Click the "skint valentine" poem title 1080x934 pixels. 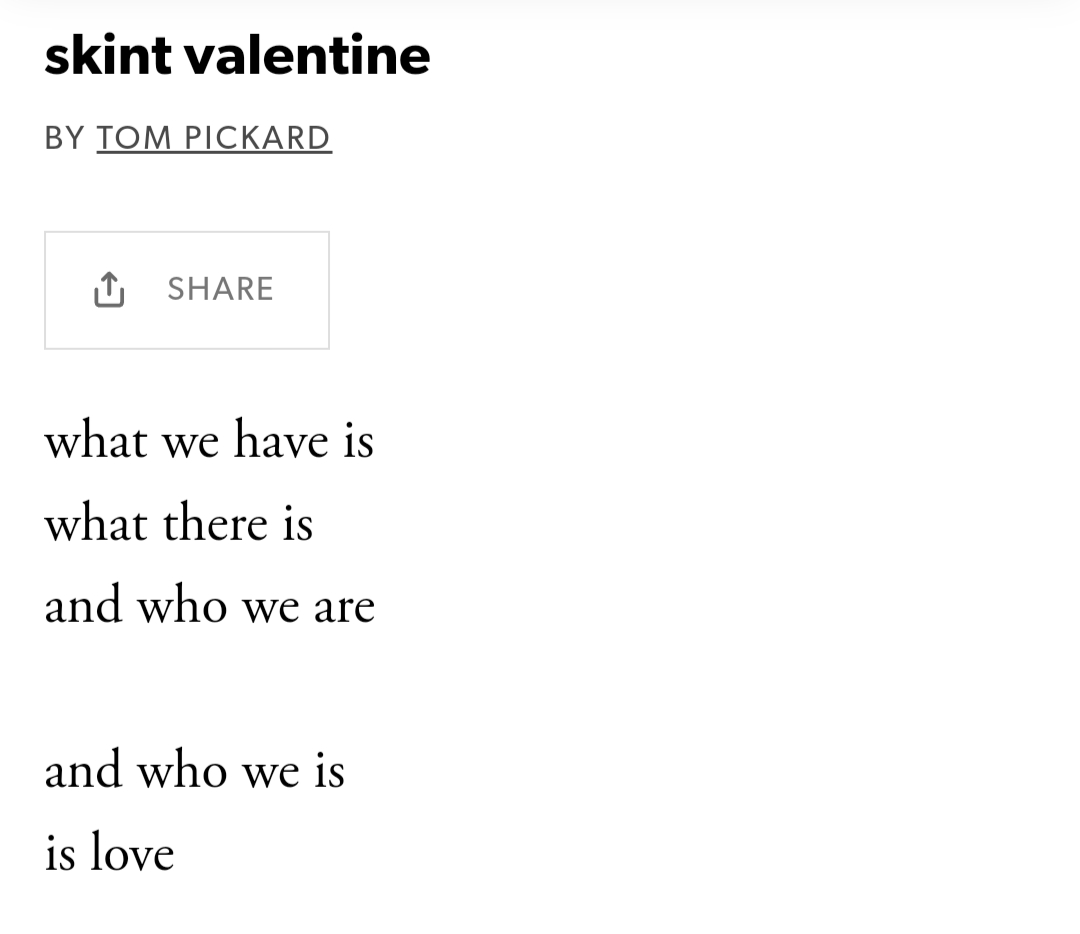(237, 56)
